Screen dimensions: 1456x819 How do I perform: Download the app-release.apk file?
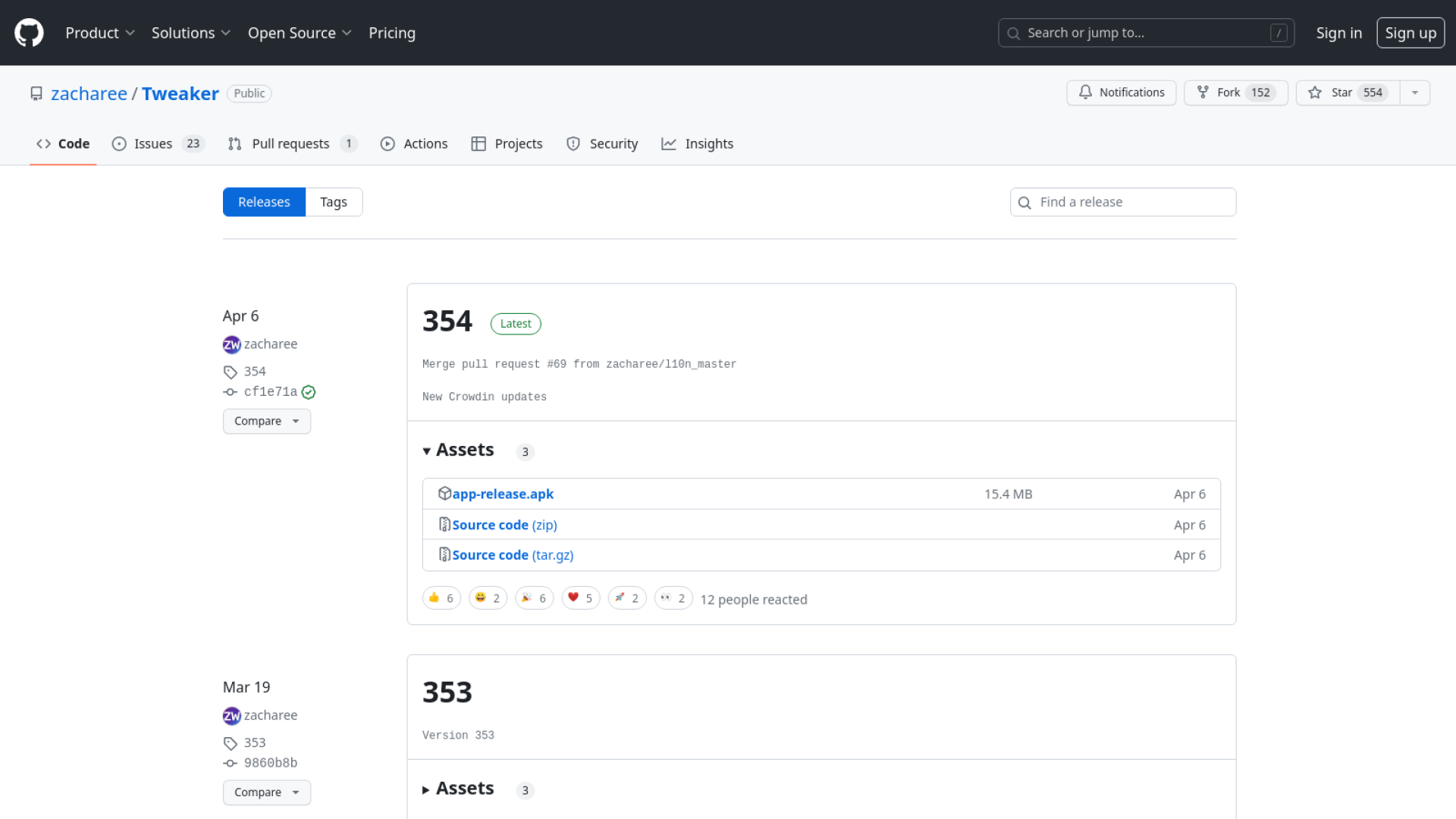[503, 494]
